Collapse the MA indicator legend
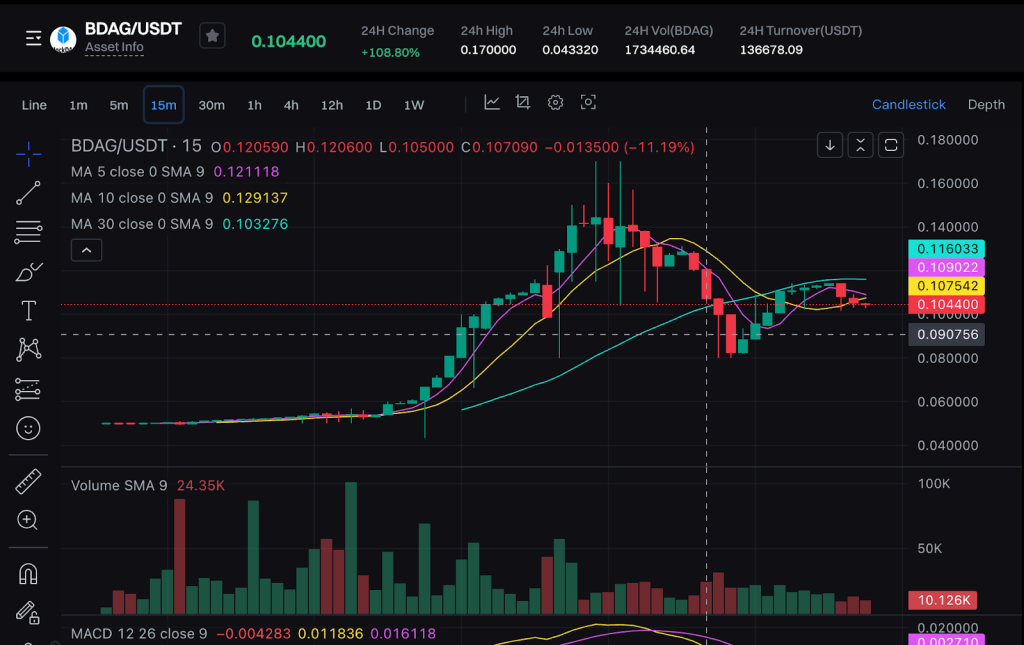This screenshot has height=645, width=1024. (x=86, y=250)
